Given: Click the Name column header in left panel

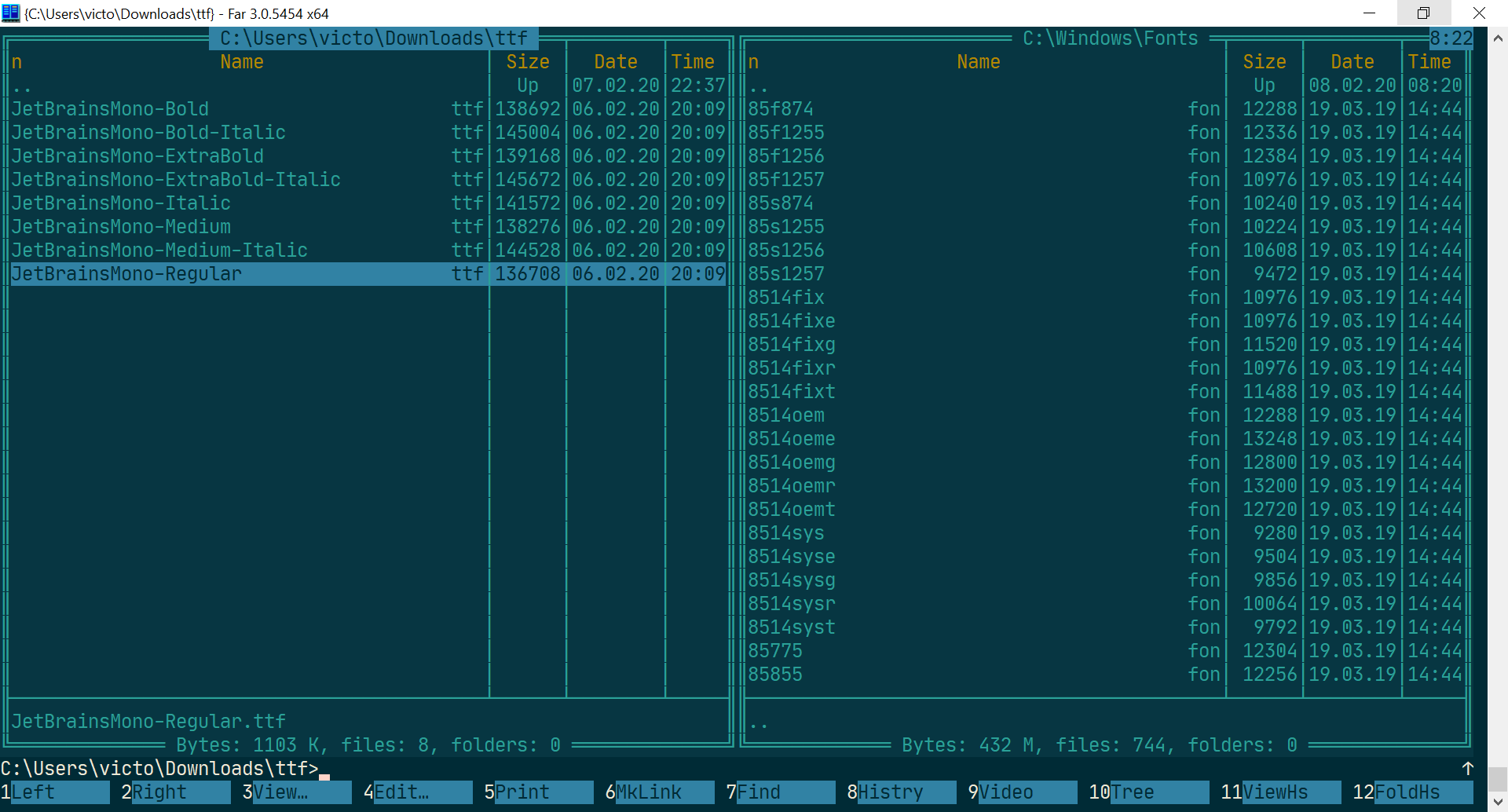Looking at the screenshot, I should pos(242,61).
